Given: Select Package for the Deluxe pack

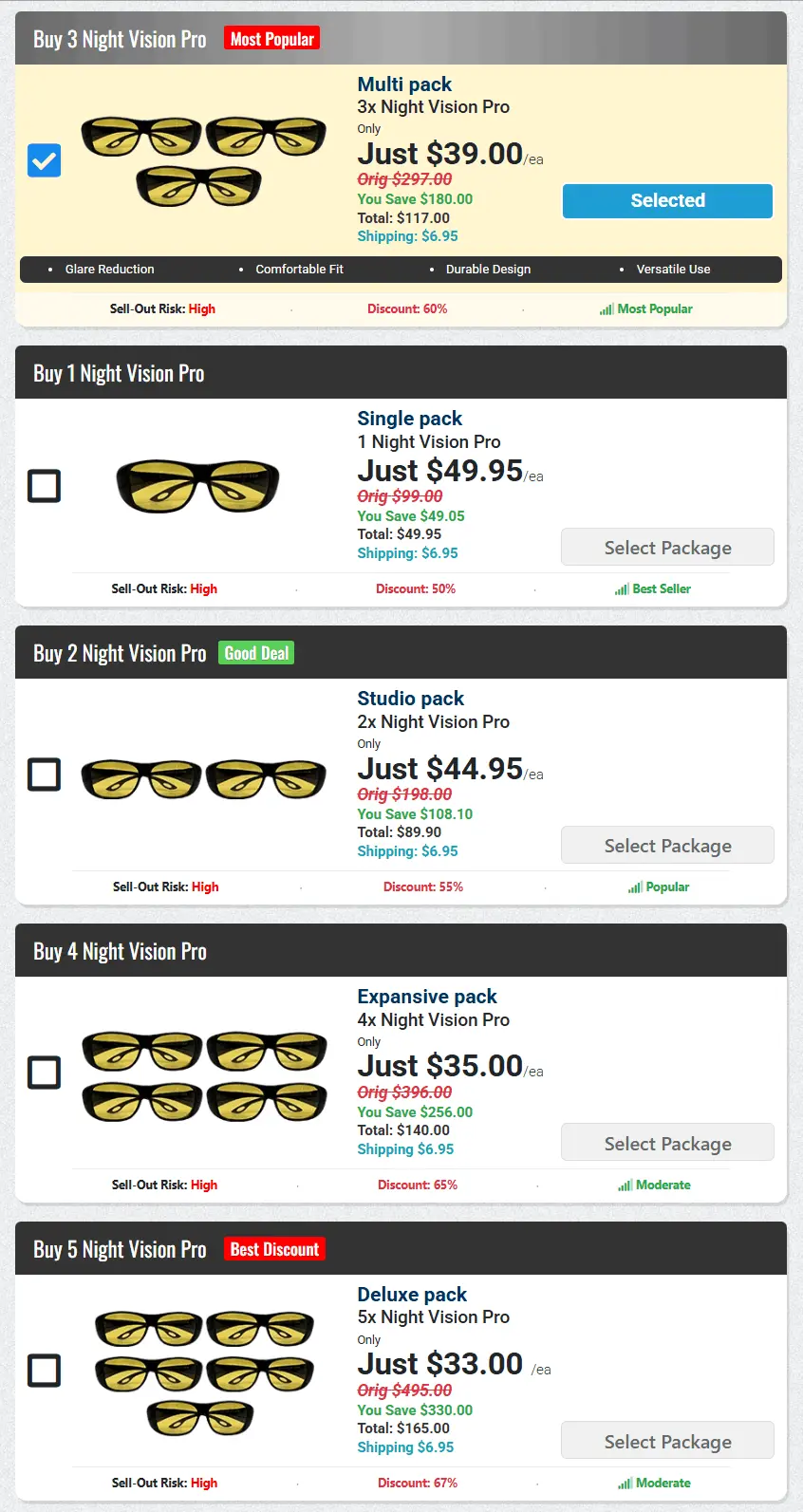Looking at the screenshot, I should (x=667, y=1440).
